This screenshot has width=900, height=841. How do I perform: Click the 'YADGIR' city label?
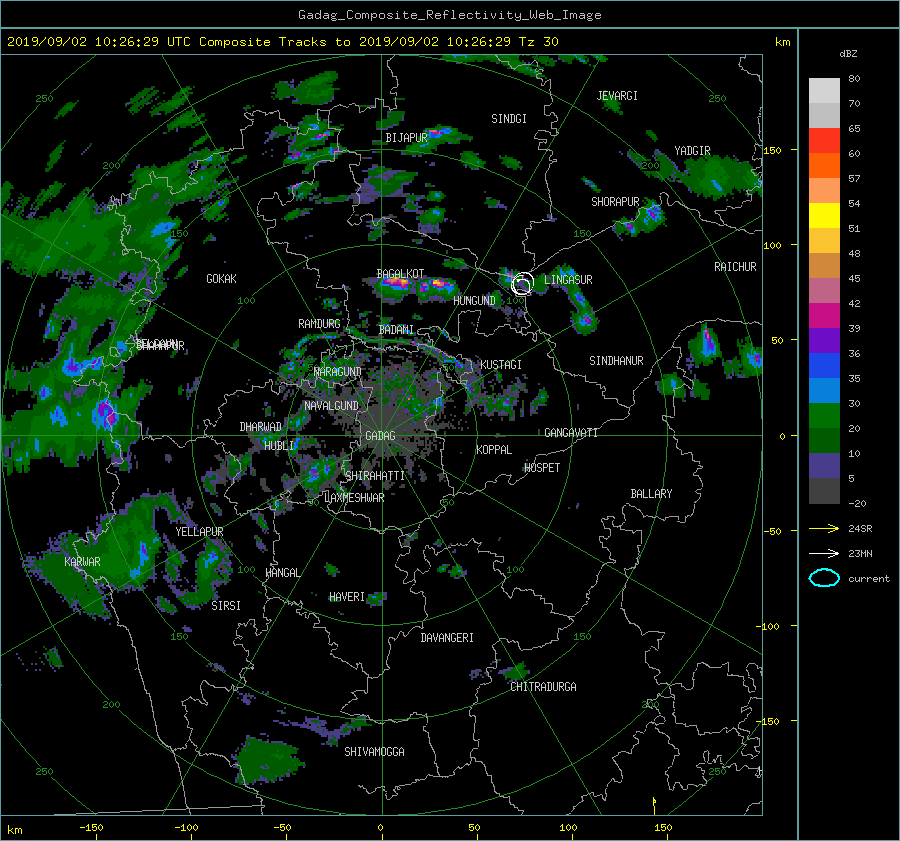pyautogui.click(x=692, y=151)
